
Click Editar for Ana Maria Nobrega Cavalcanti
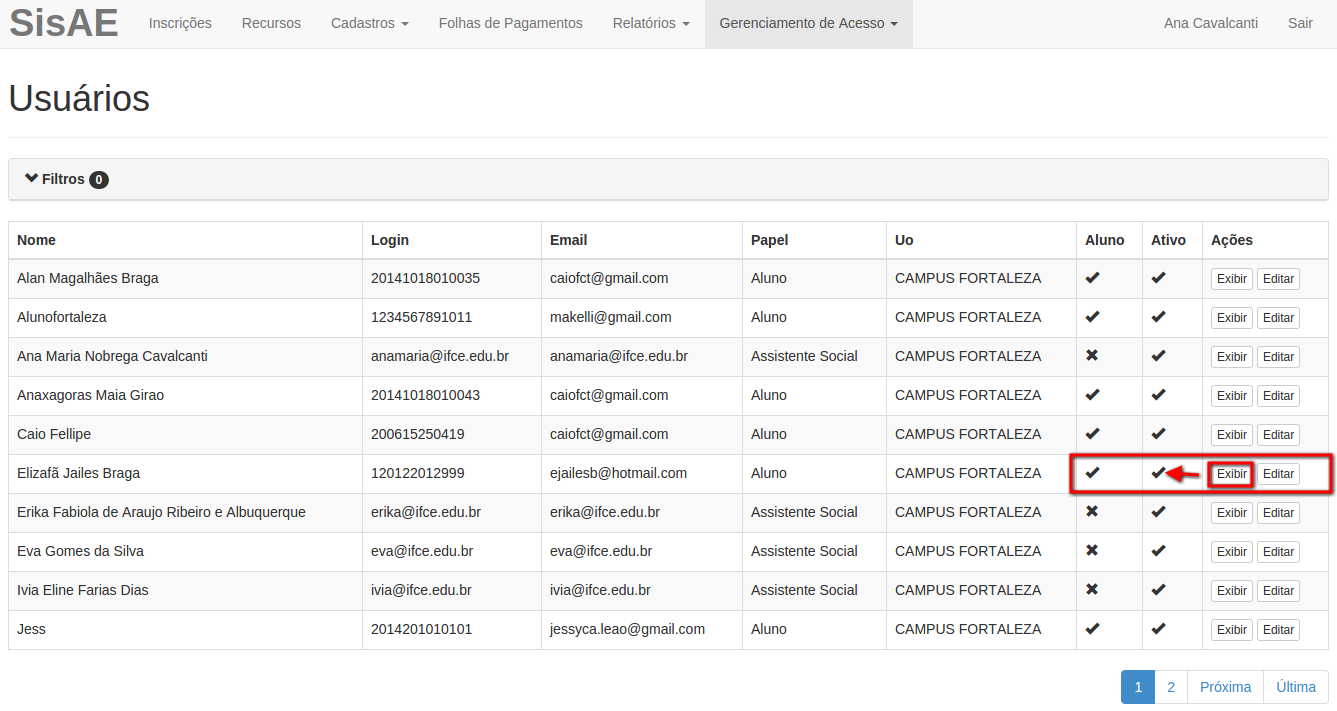click(x=1278, y=357)
